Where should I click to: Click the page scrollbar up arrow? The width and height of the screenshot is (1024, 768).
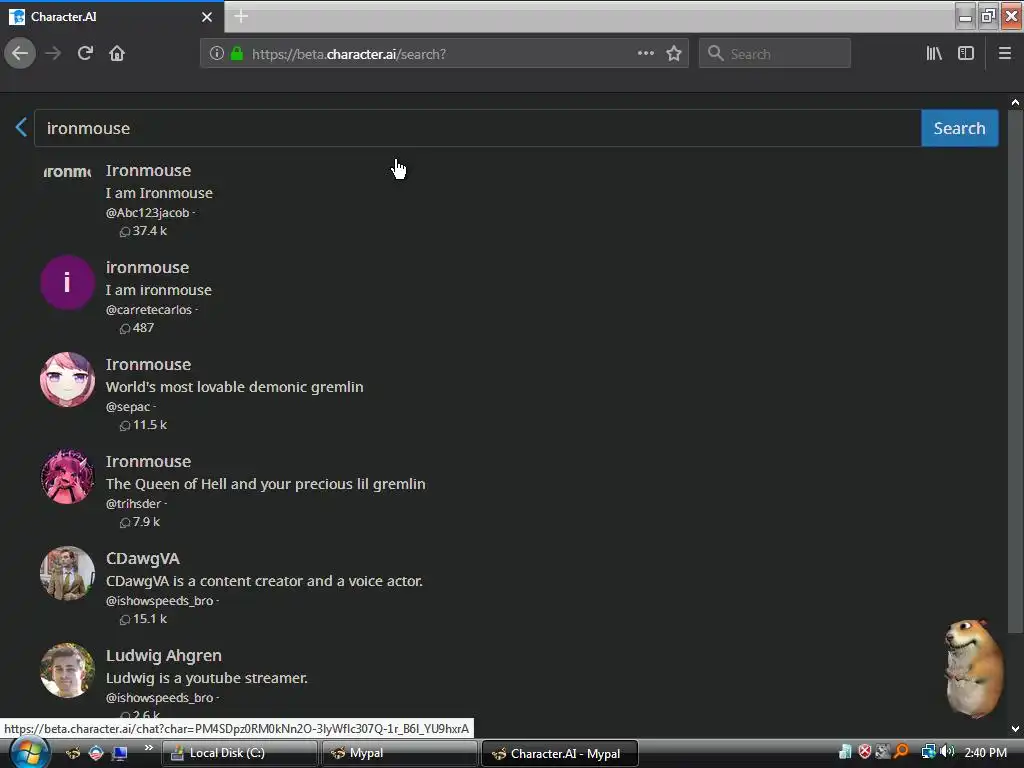pyautogui.click(x=1015, y=102)
